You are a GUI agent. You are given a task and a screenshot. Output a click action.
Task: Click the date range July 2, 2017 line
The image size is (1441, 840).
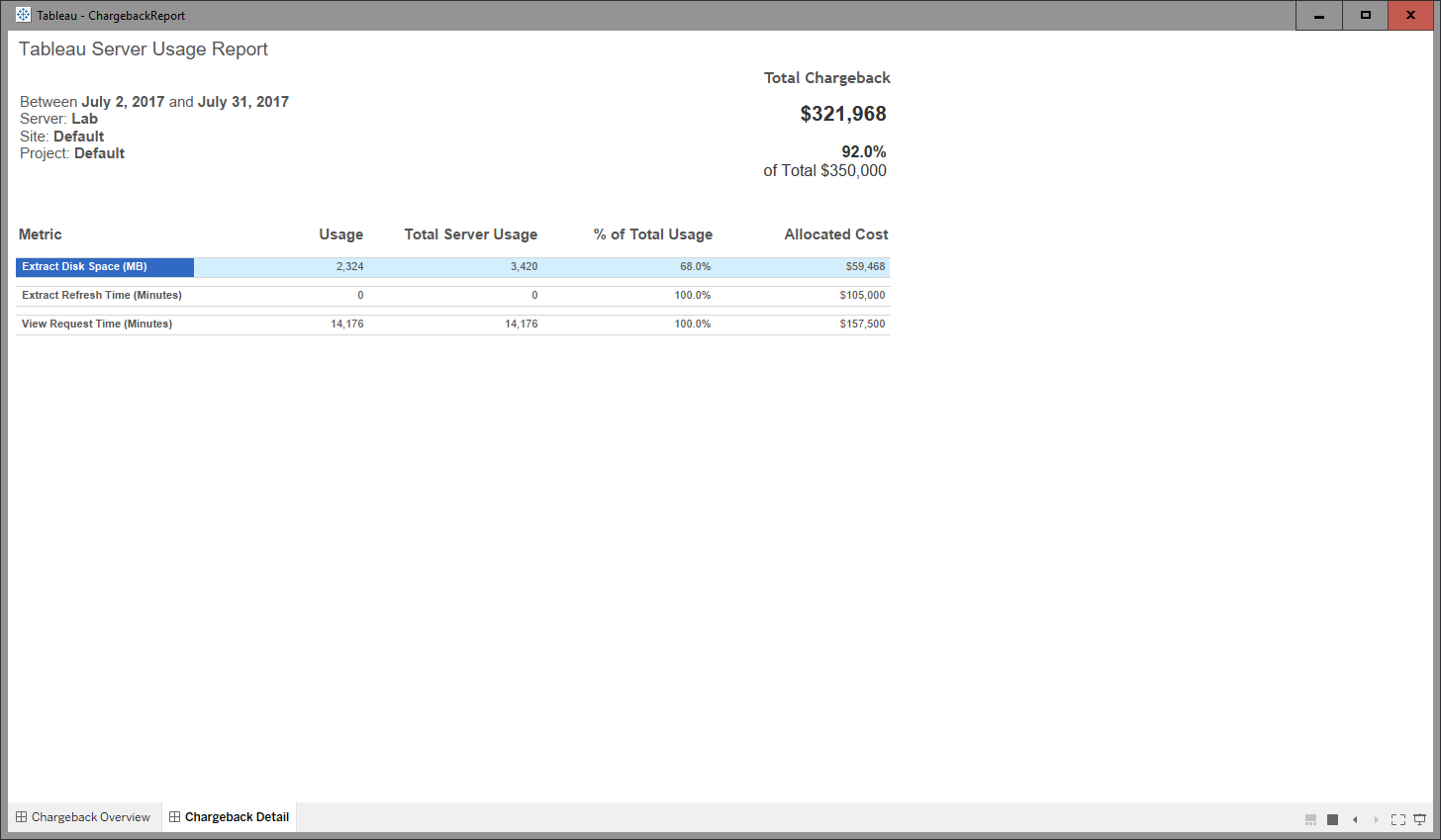tap(154, 102)
